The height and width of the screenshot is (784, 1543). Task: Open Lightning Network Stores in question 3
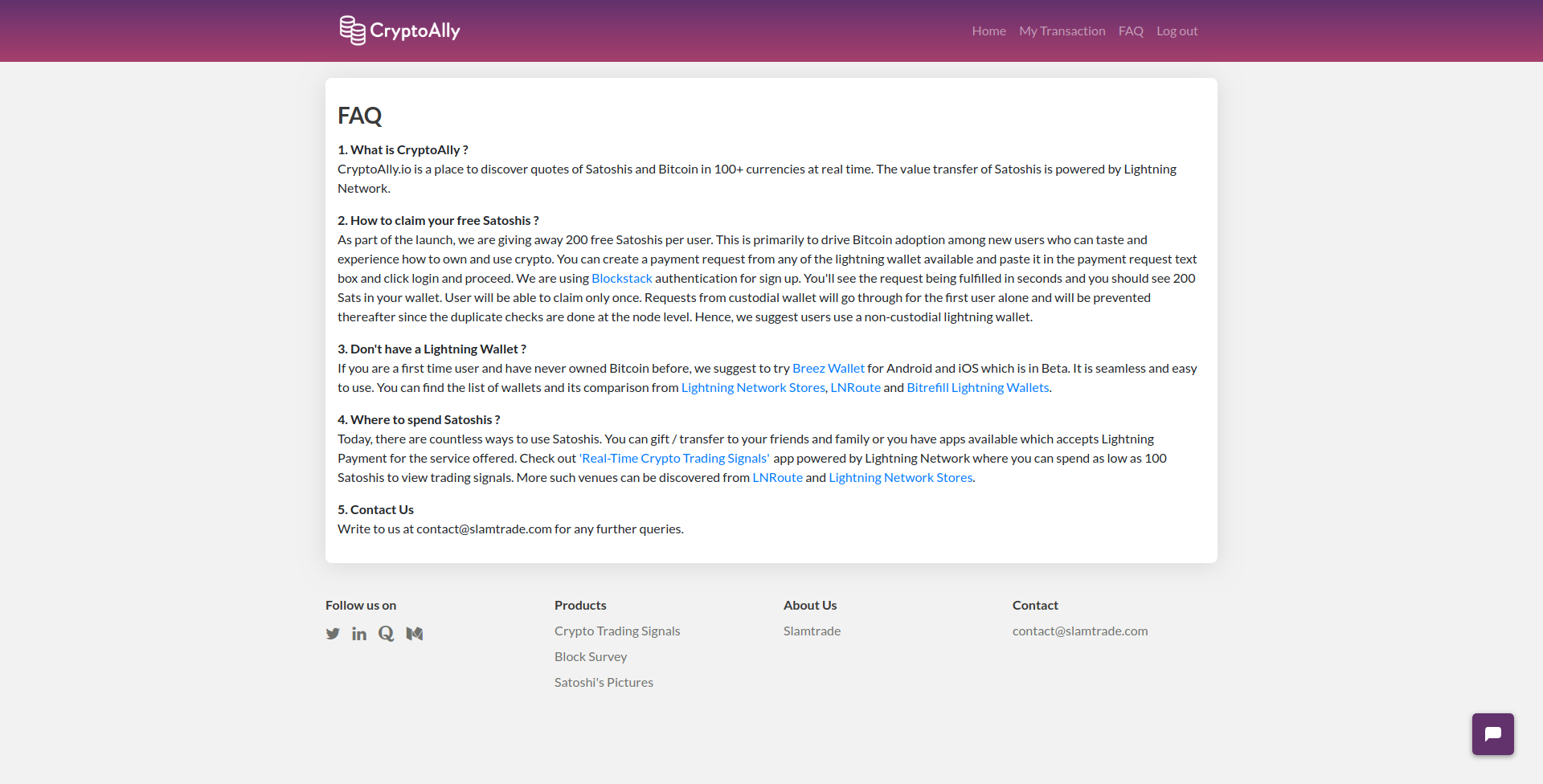pos(752,387)
